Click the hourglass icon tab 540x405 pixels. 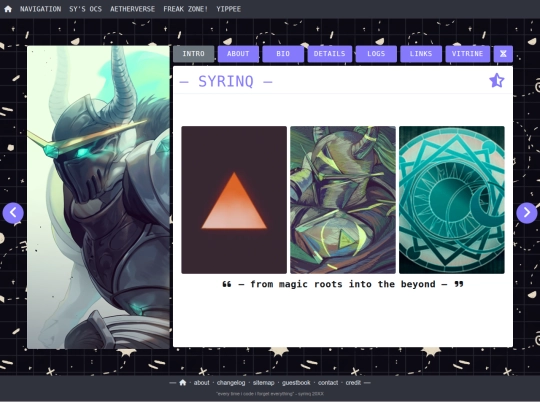click(x=503, y=54)
